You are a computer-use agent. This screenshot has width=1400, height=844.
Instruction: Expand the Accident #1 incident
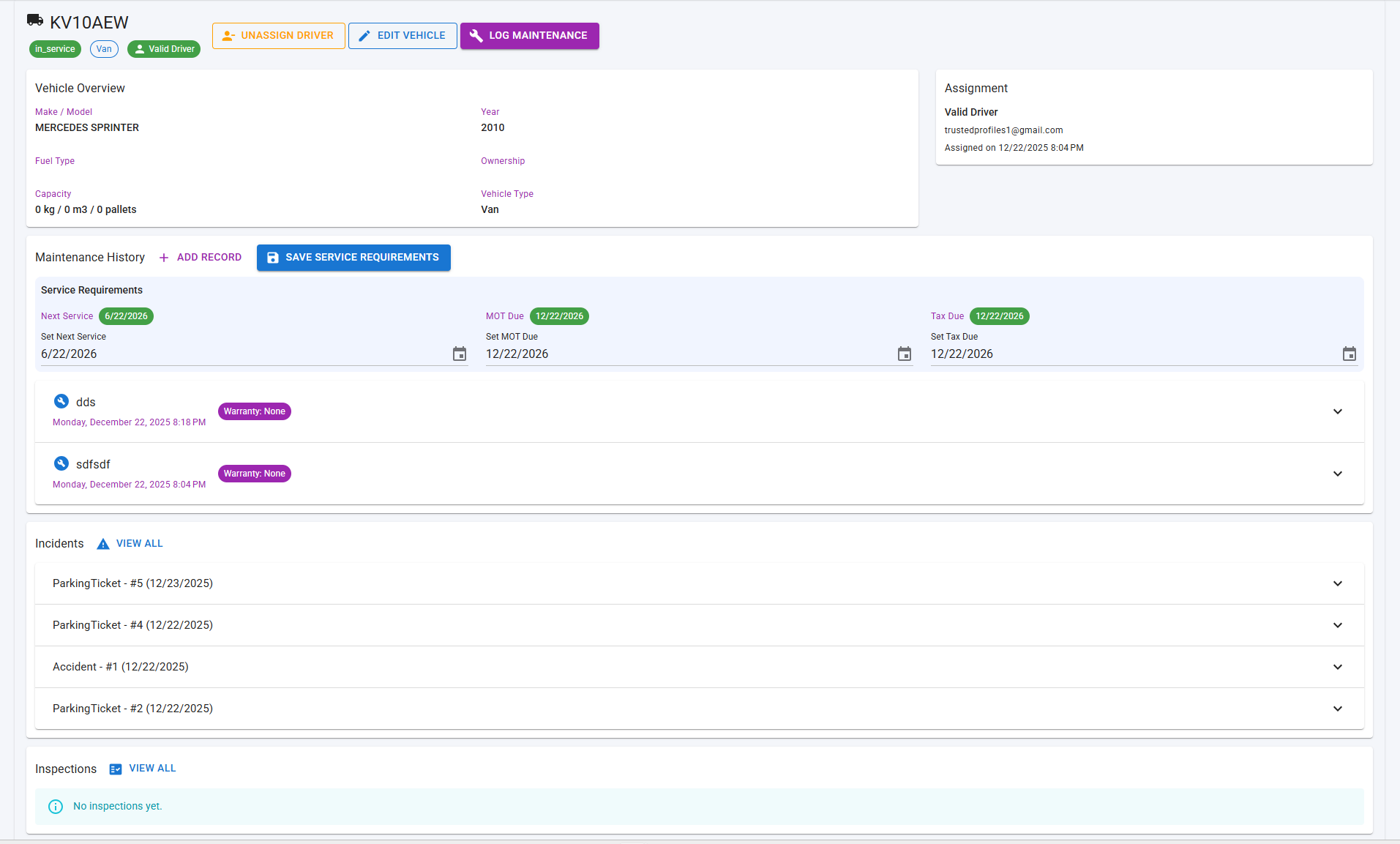tap(1337, 667)
